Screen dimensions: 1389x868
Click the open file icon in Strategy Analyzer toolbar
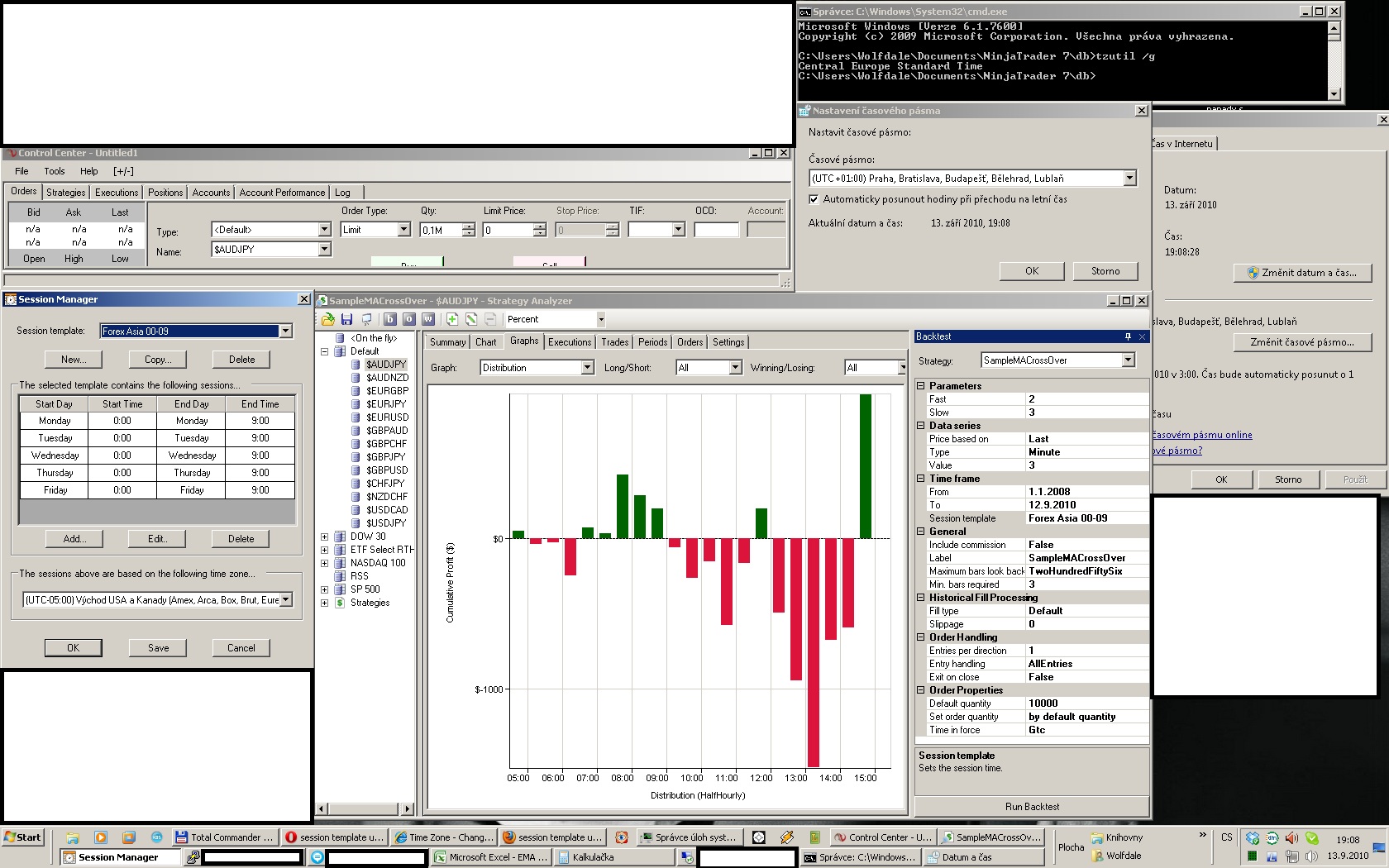(x=328, y=319)
